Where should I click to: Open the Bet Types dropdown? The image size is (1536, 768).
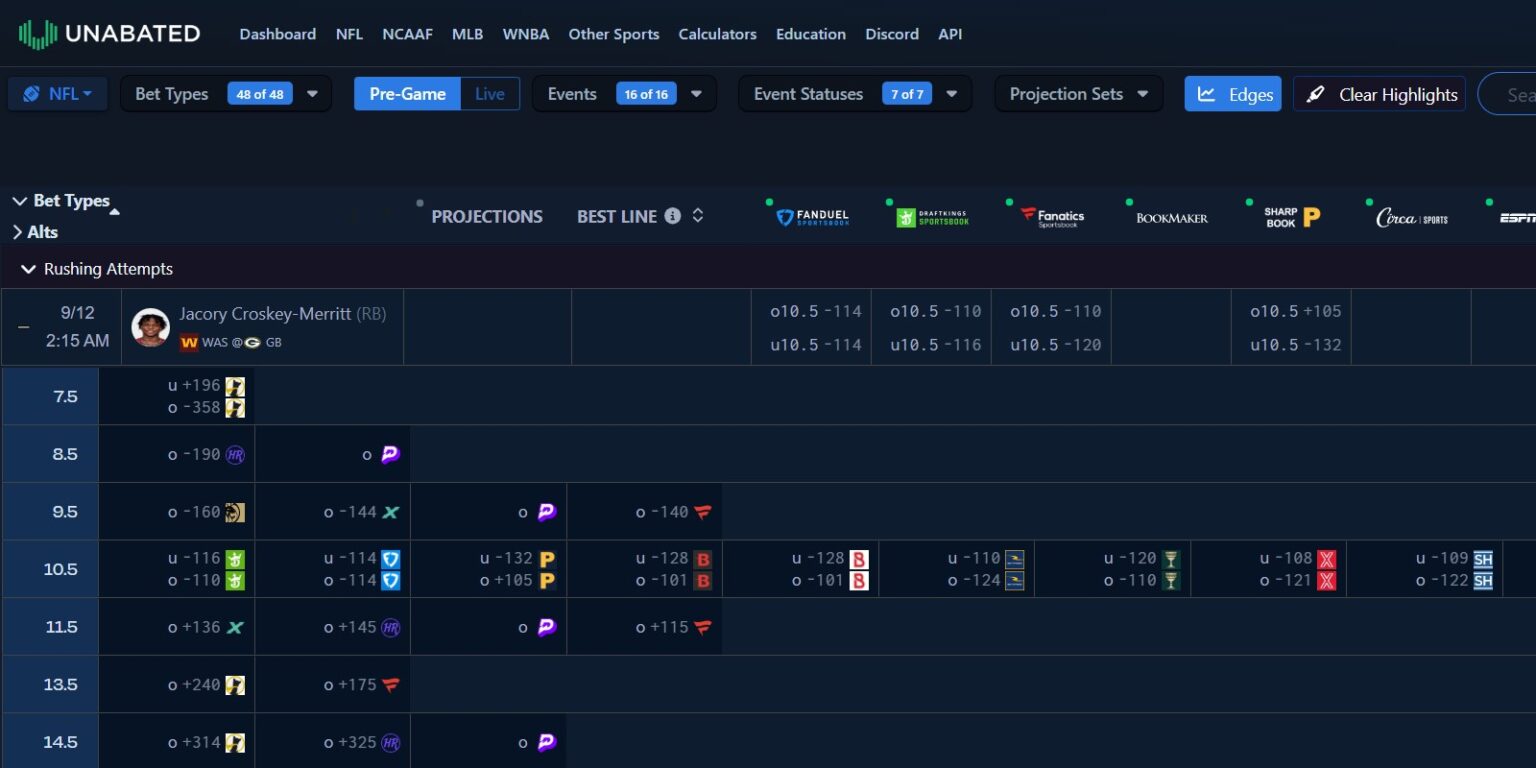(x=226, y=94)
